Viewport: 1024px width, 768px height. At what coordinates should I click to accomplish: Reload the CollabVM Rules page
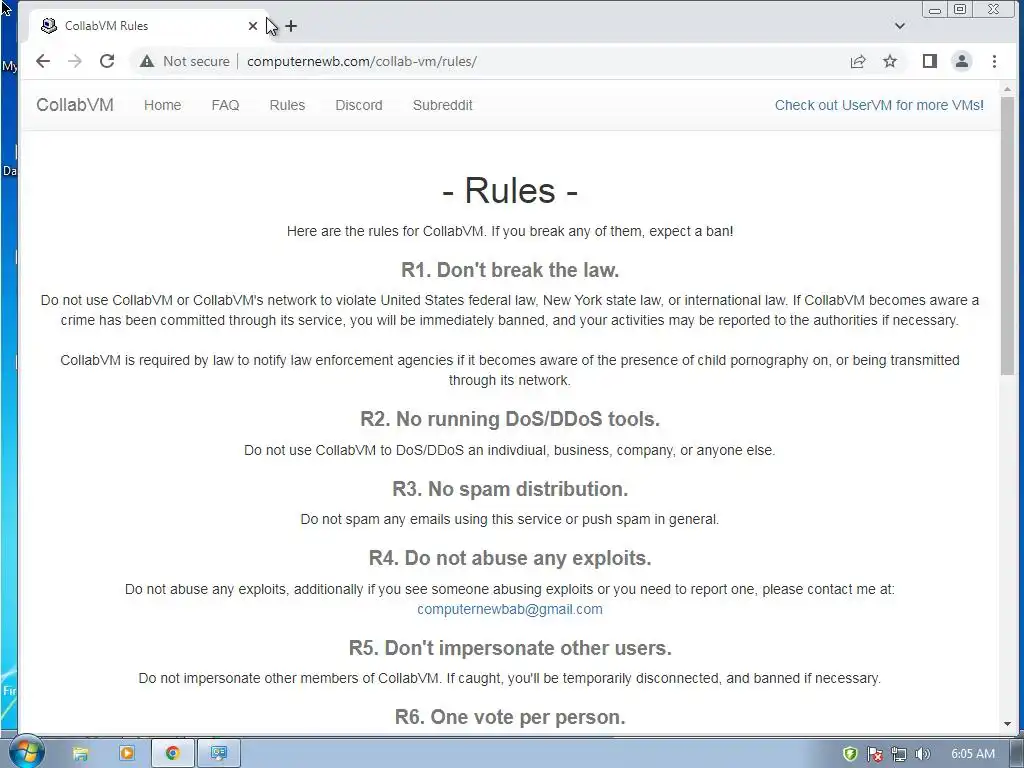coord(107,61)
